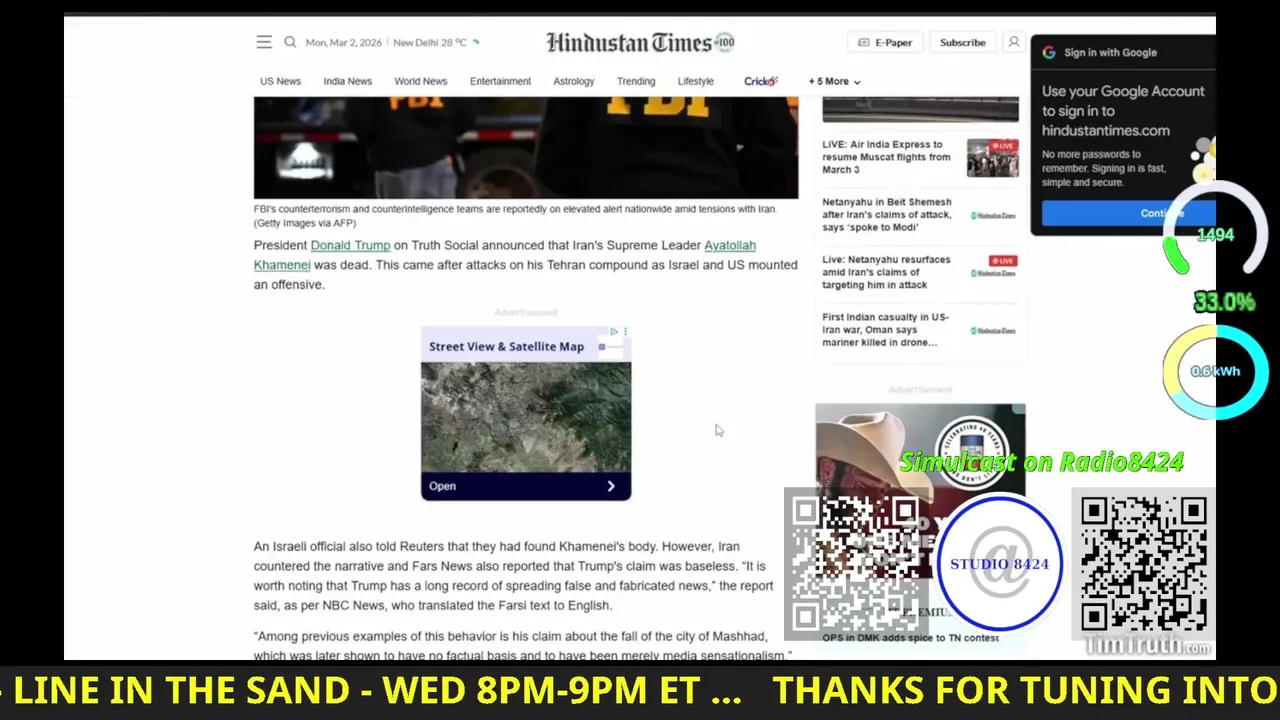Click the Google logo in sign-in popup
The image size is (1280, 720).
(1049, 52)
